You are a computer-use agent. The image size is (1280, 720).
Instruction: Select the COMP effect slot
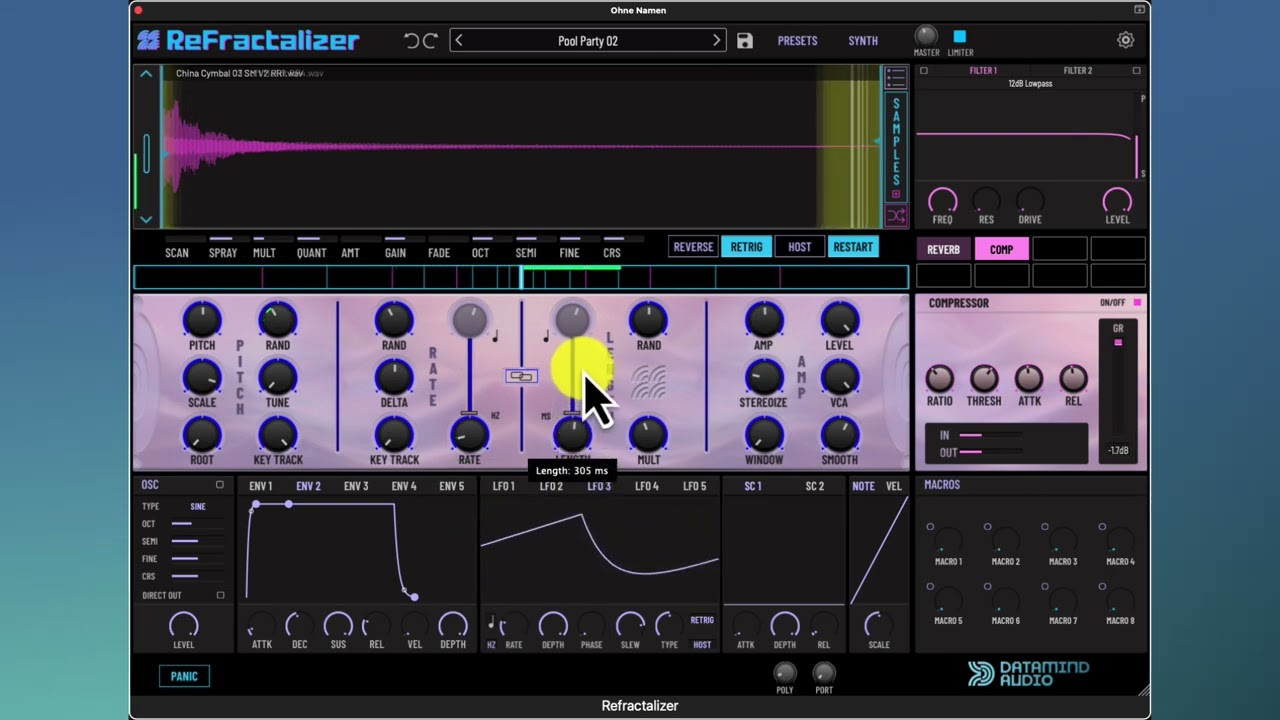1001,250
